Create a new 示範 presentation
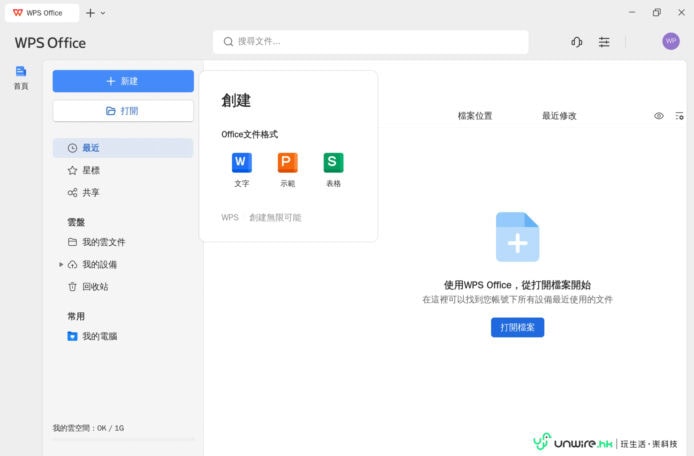 coord(288,170)
